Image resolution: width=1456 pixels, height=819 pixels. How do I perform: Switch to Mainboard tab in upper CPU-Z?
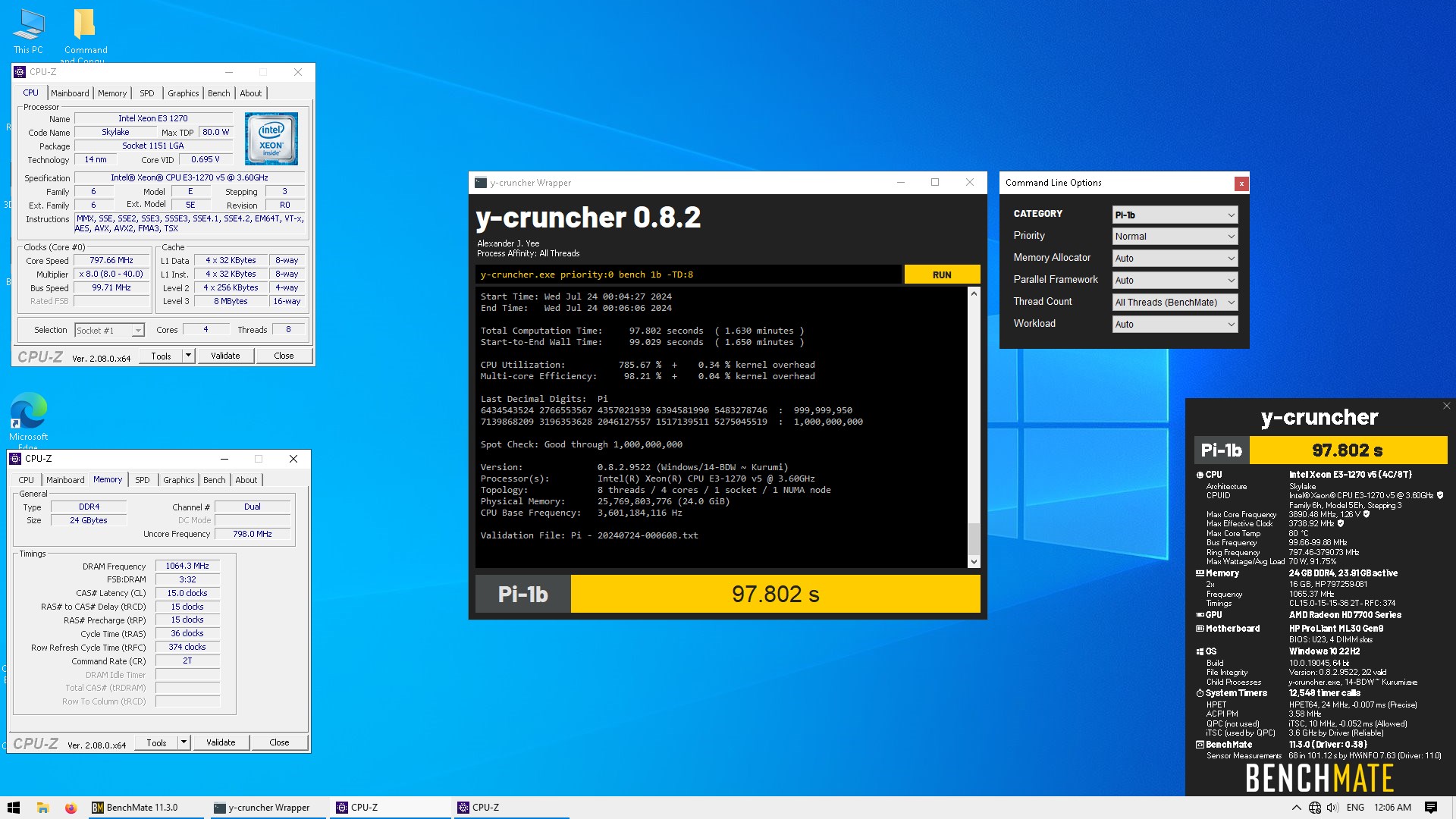click(x=70, y=93)
